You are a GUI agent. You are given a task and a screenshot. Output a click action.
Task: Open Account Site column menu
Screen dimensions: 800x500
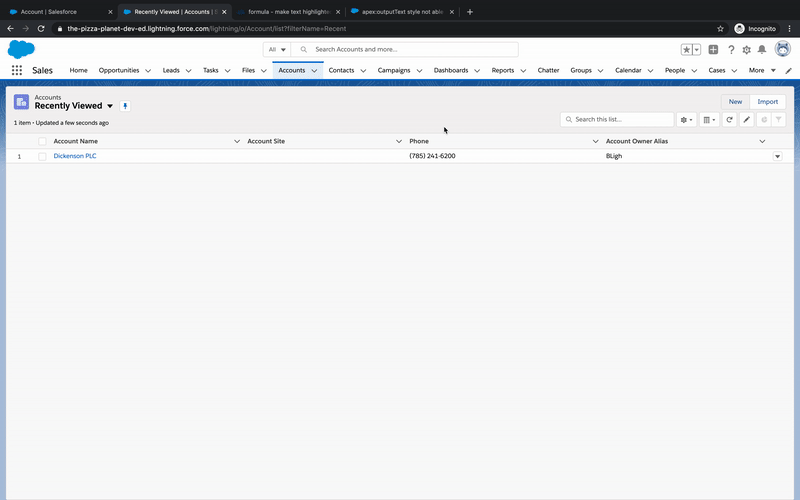(398, 141)
